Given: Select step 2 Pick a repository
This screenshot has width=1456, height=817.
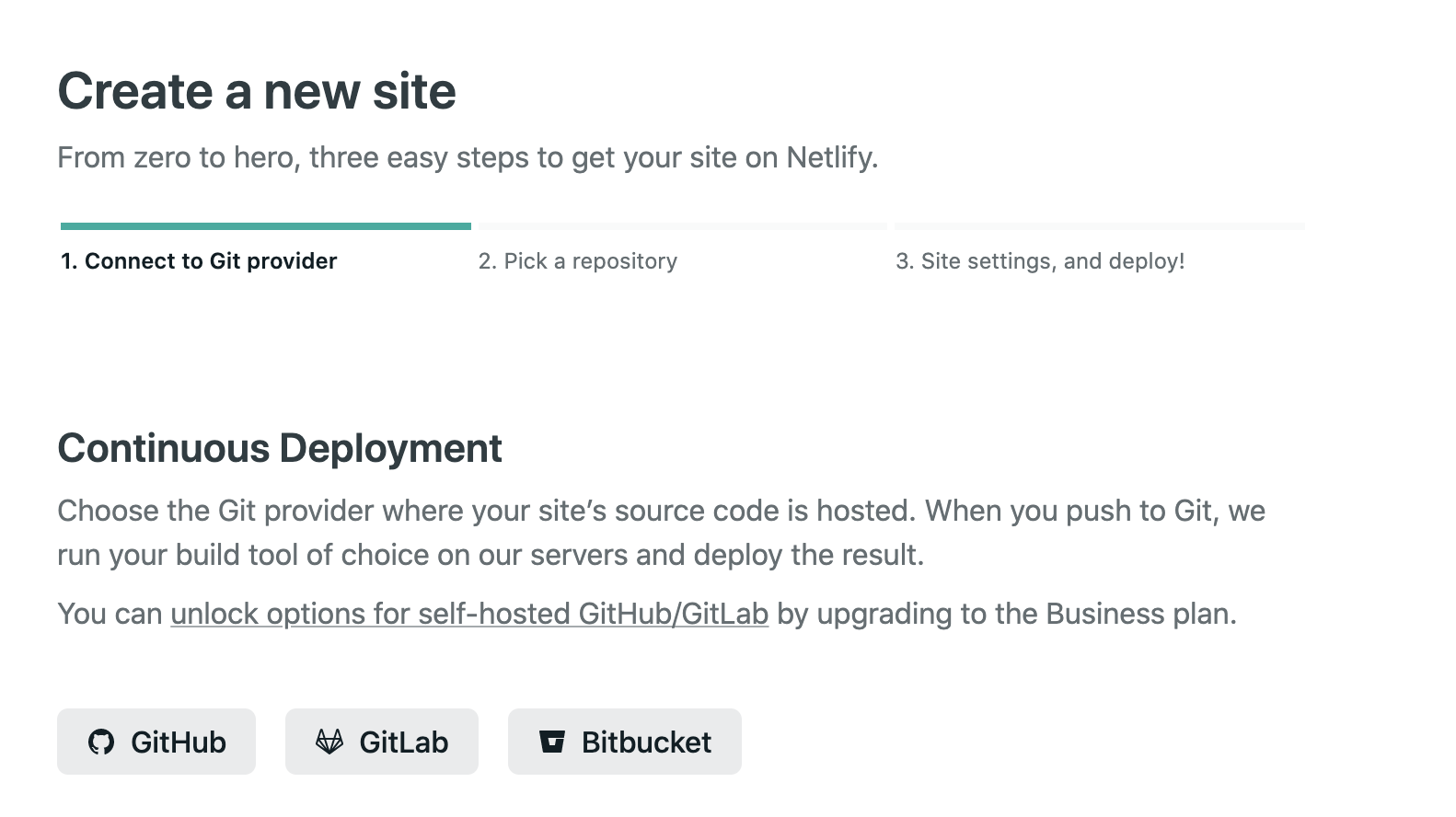Looking at the screenshot, I should (x=578, y=261).
